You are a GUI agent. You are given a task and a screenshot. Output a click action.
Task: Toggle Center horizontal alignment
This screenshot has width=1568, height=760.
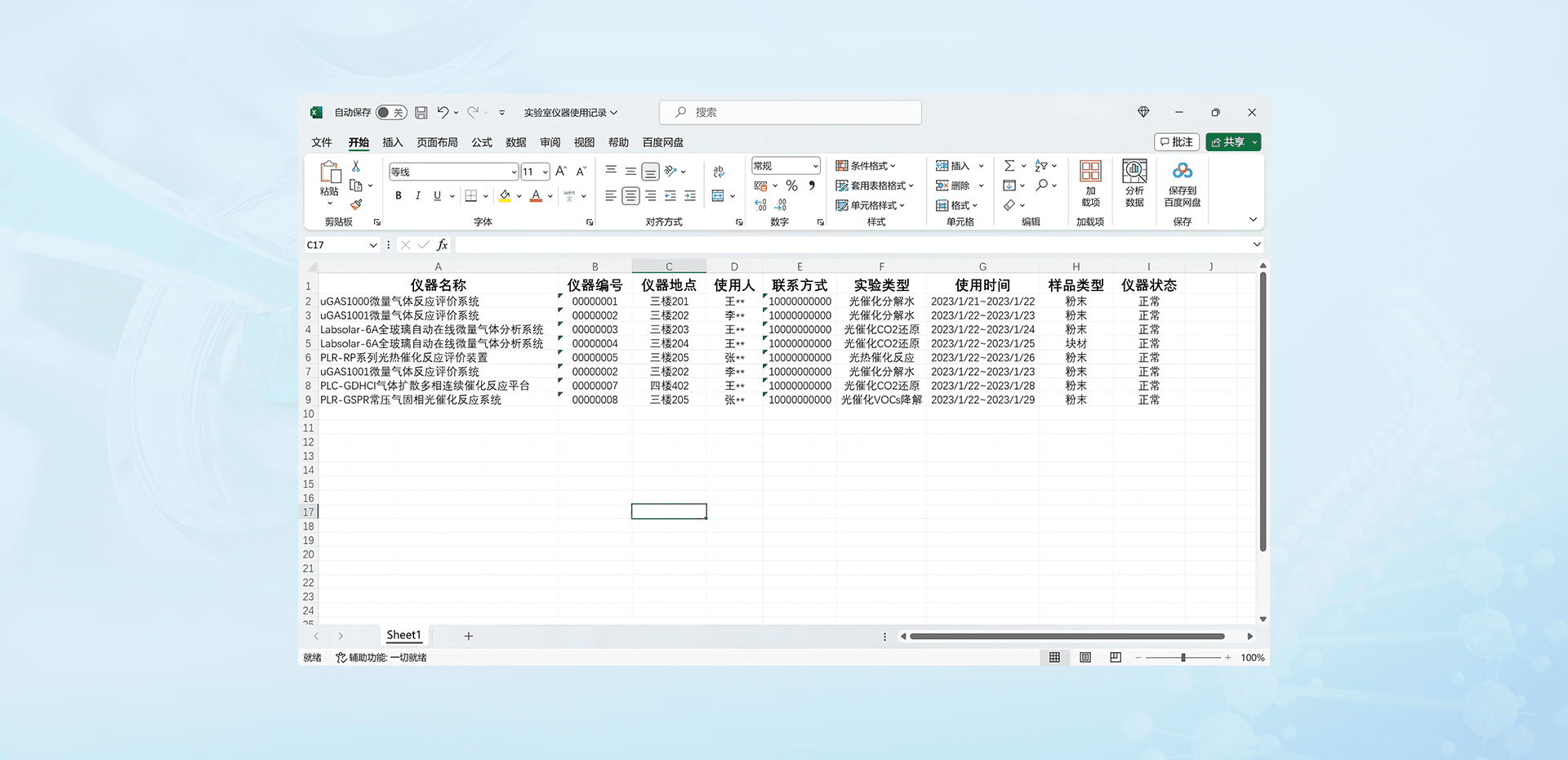pyautogui.click(x=630, y=196)
